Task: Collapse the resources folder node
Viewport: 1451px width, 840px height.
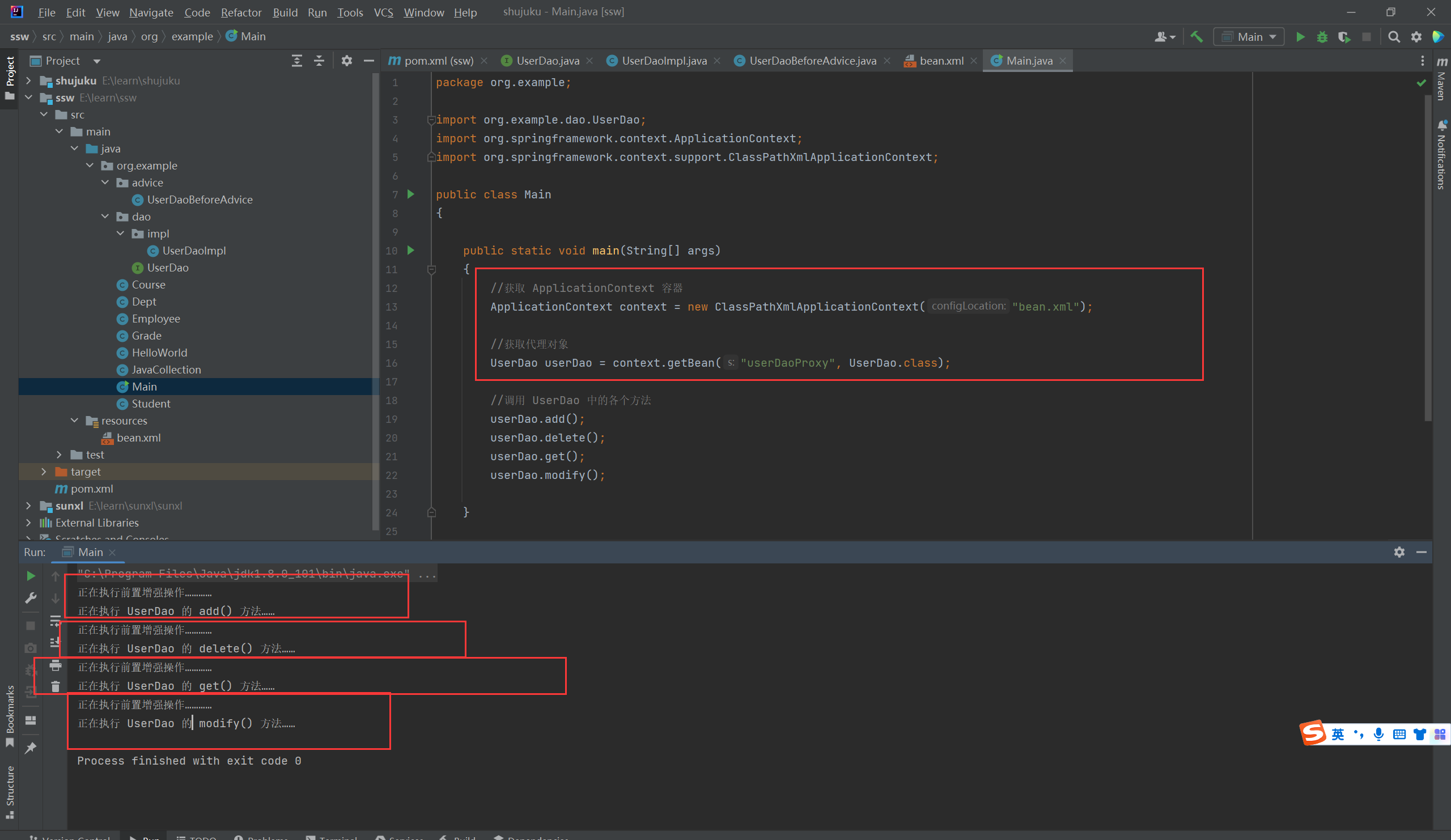Action: click(x=74, y=421)
